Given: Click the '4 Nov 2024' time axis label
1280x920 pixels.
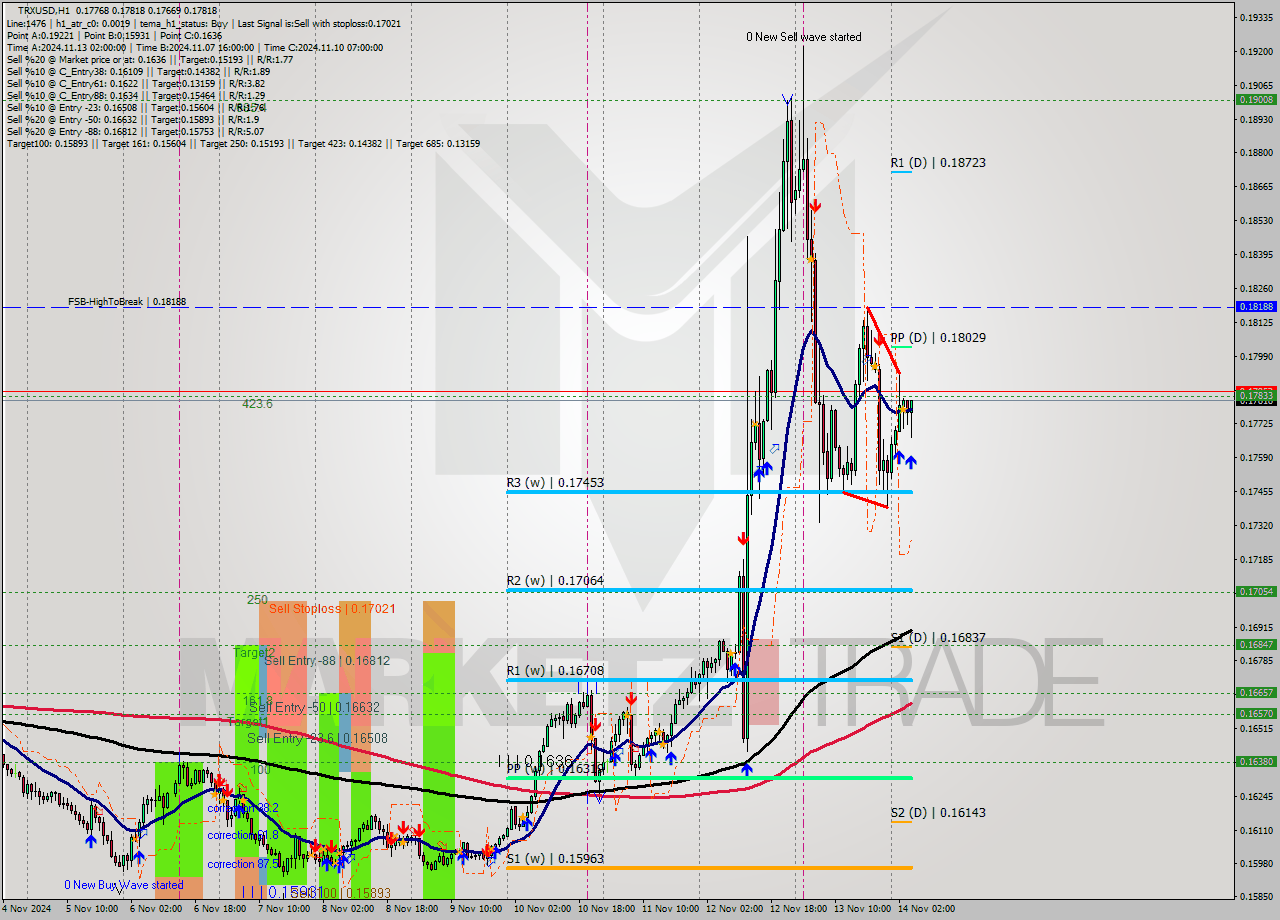Looking at the screenshot, I should 25,910.
